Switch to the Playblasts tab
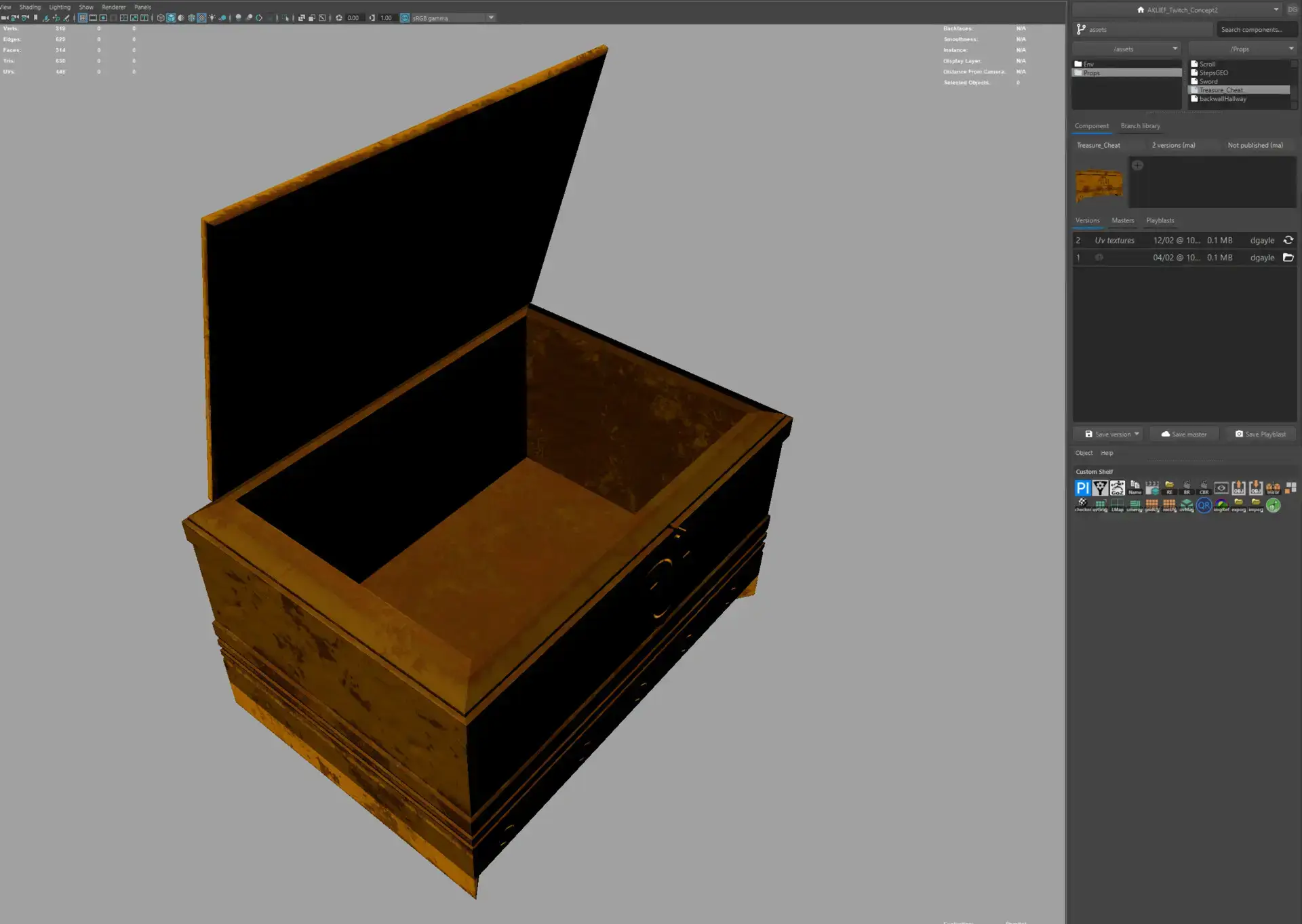 (1160, 220)
